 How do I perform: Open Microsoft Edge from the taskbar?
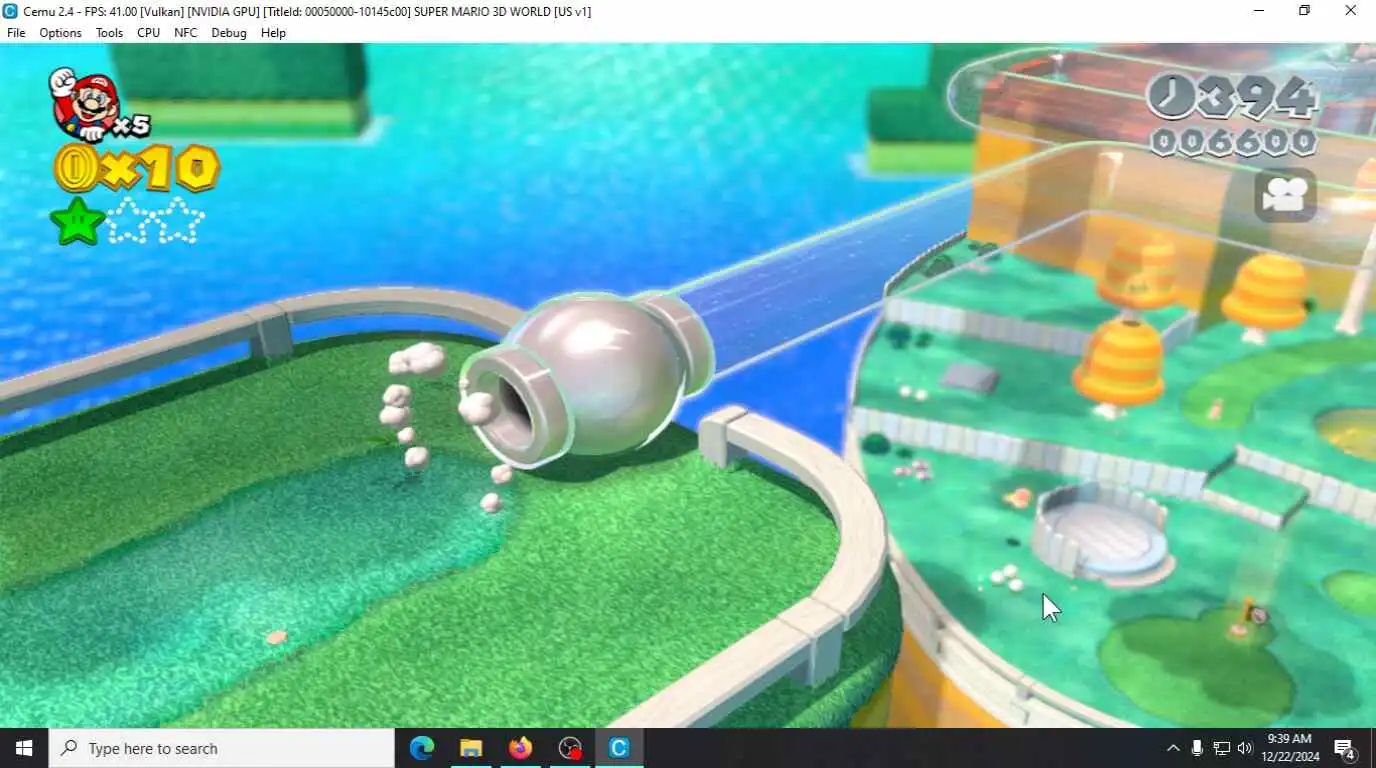422,748
